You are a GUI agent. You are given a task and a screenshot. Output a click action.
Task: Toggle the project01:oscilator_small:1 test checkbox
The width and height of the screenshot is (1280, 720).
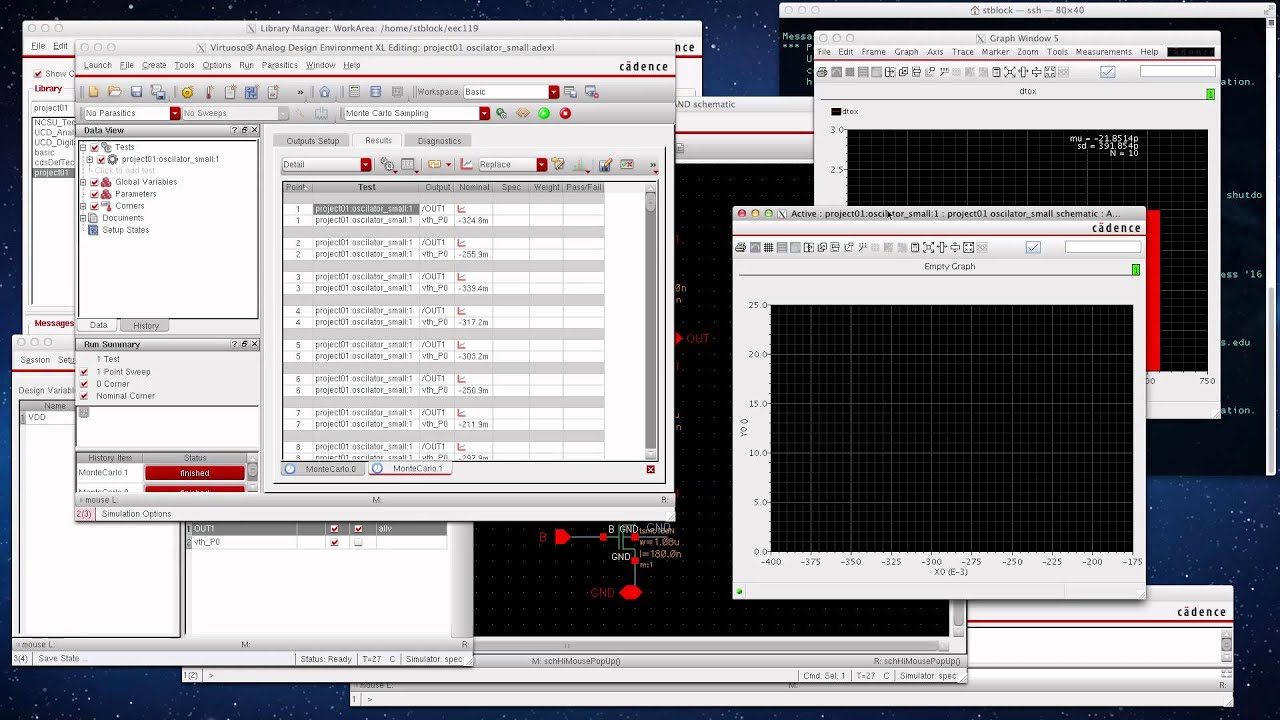[101, 159]
